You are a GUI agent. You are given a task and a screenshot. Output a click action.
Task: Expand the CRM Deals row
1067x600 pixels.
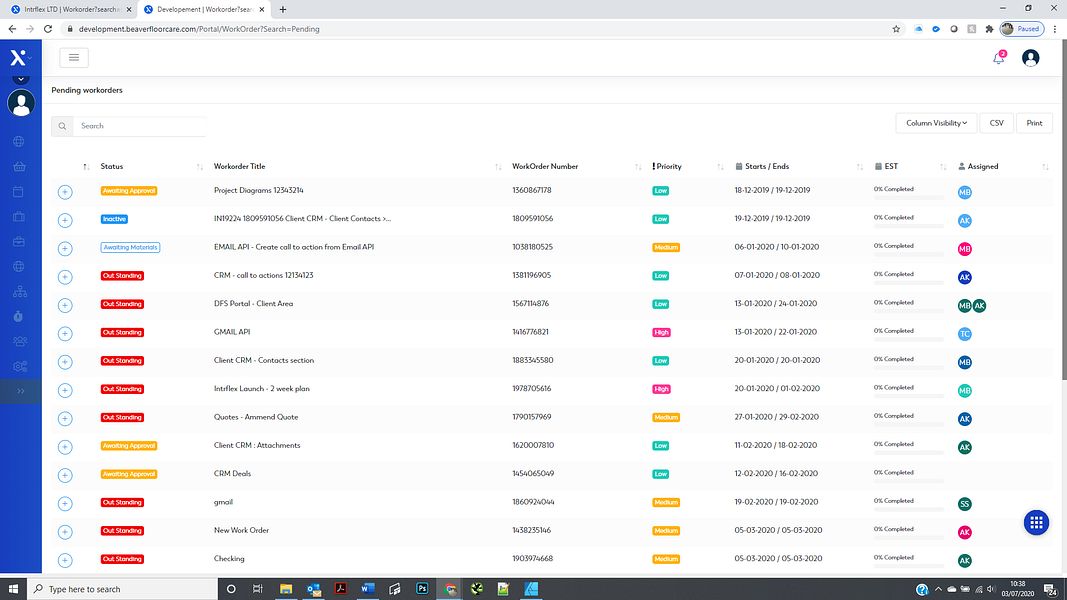(65, 476)
